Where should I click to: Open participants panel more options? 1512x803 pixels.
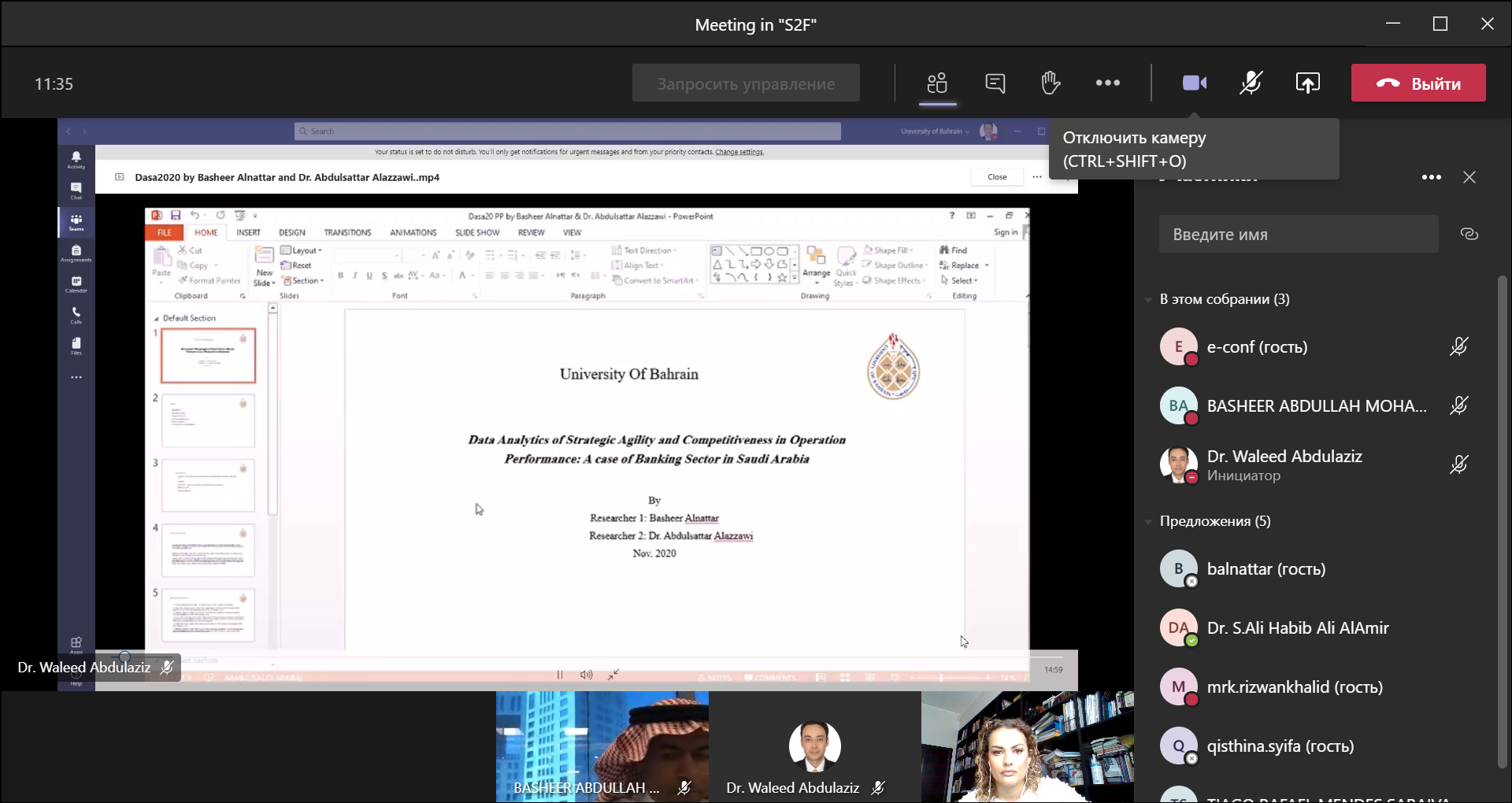coord(1432,177)
